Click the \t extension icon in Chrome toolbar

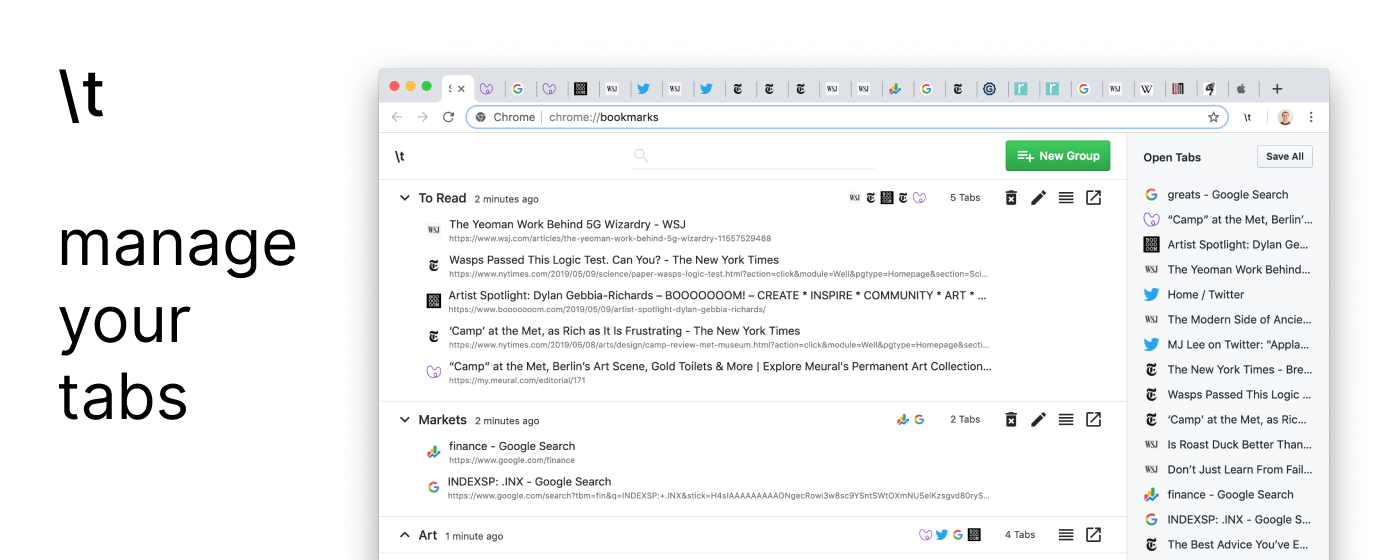pos(1248,117)
